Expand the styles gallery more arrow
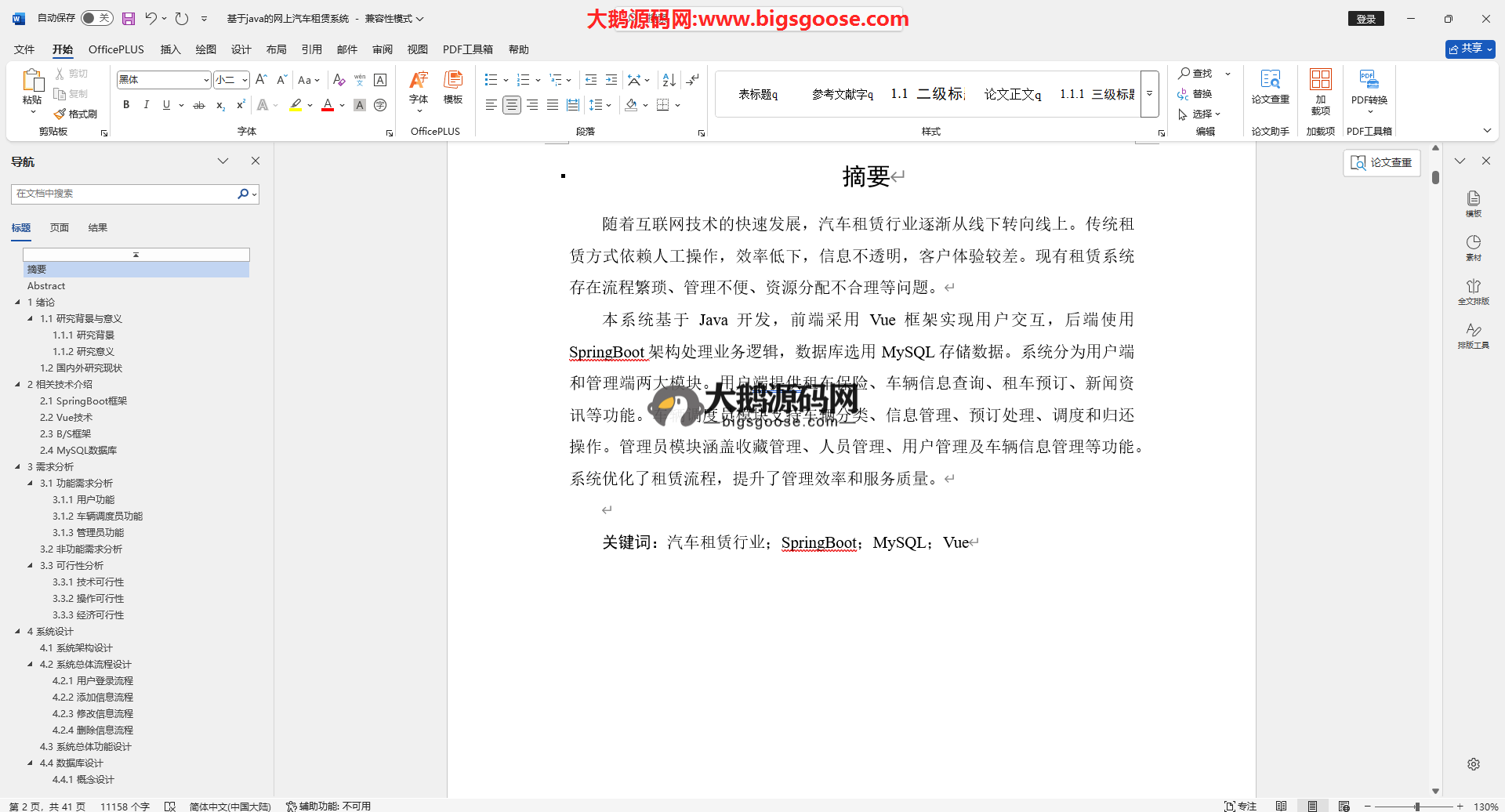1505x812 pixels. click(1149, 93)
